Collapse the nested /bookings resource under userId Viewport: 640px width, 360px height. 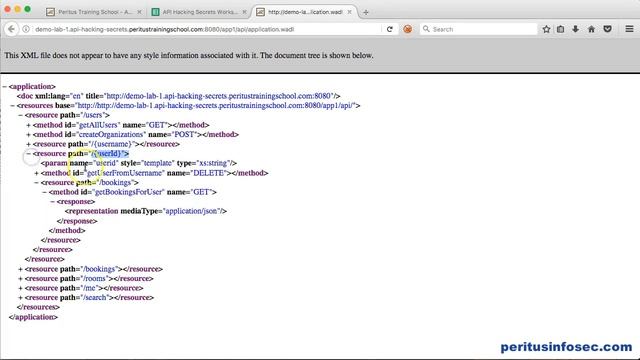(37, 182)
